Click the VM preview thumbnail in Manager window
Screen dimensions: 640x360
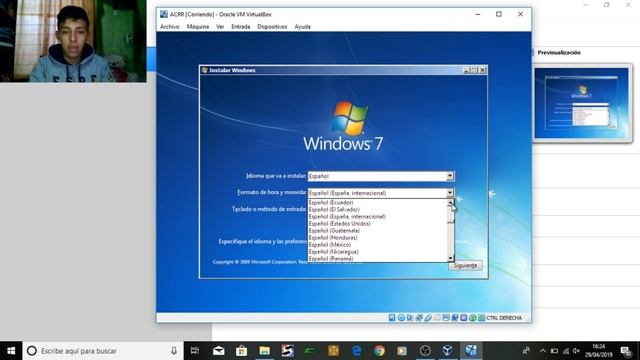pos(582,103)
